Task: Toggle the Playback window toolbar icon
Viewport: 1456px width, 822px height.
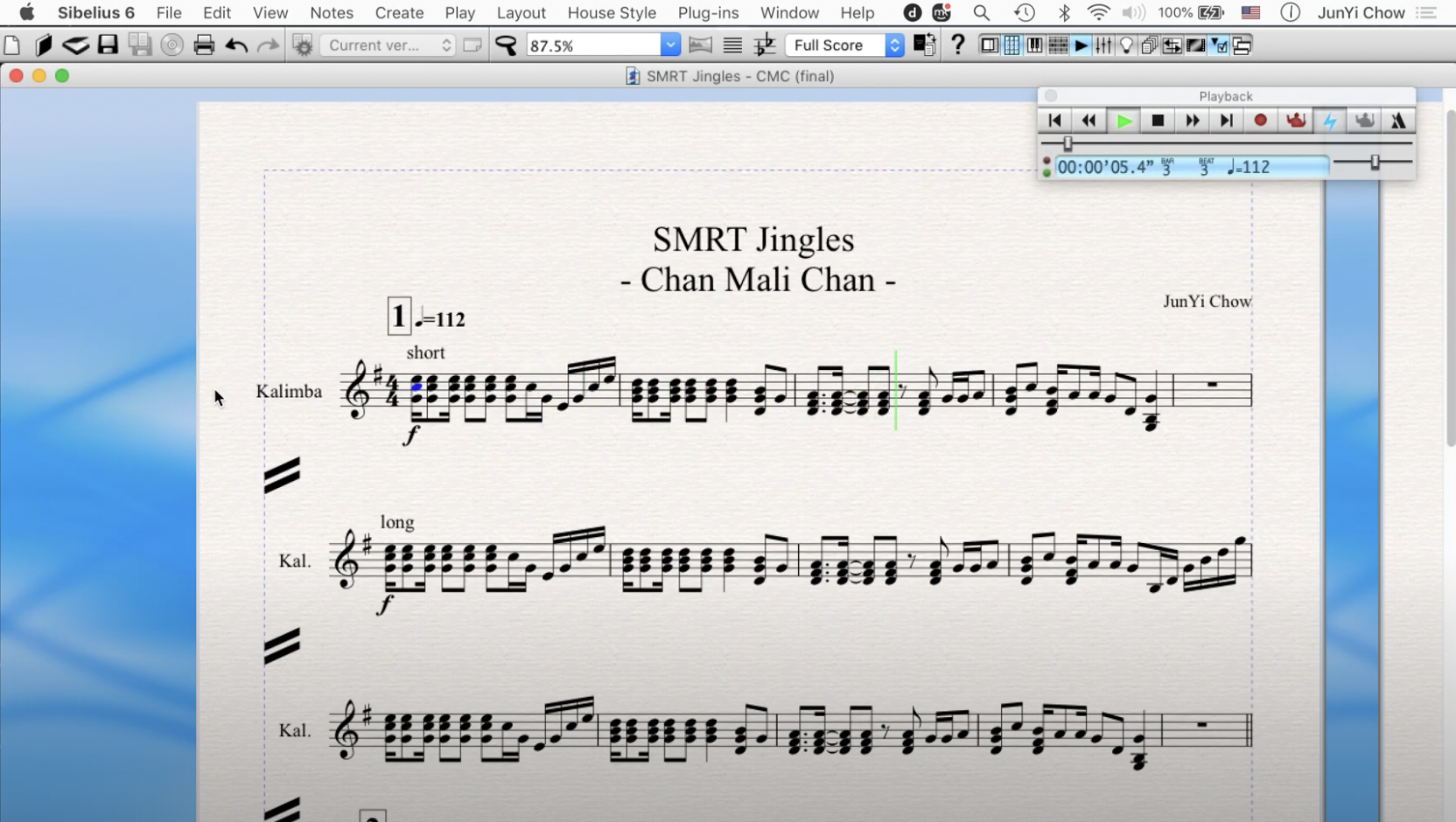Action: [x=1081, y=45]
